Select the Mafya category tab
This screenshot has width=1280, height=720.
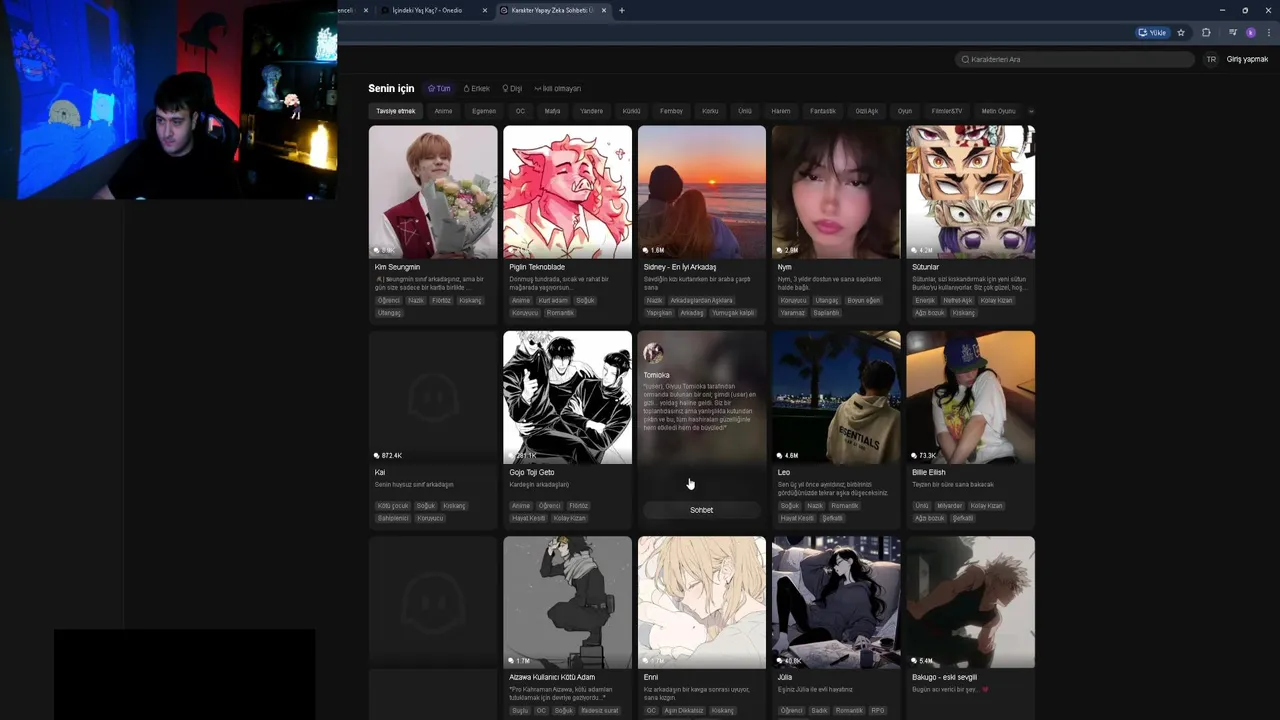[x=552, y=111]
